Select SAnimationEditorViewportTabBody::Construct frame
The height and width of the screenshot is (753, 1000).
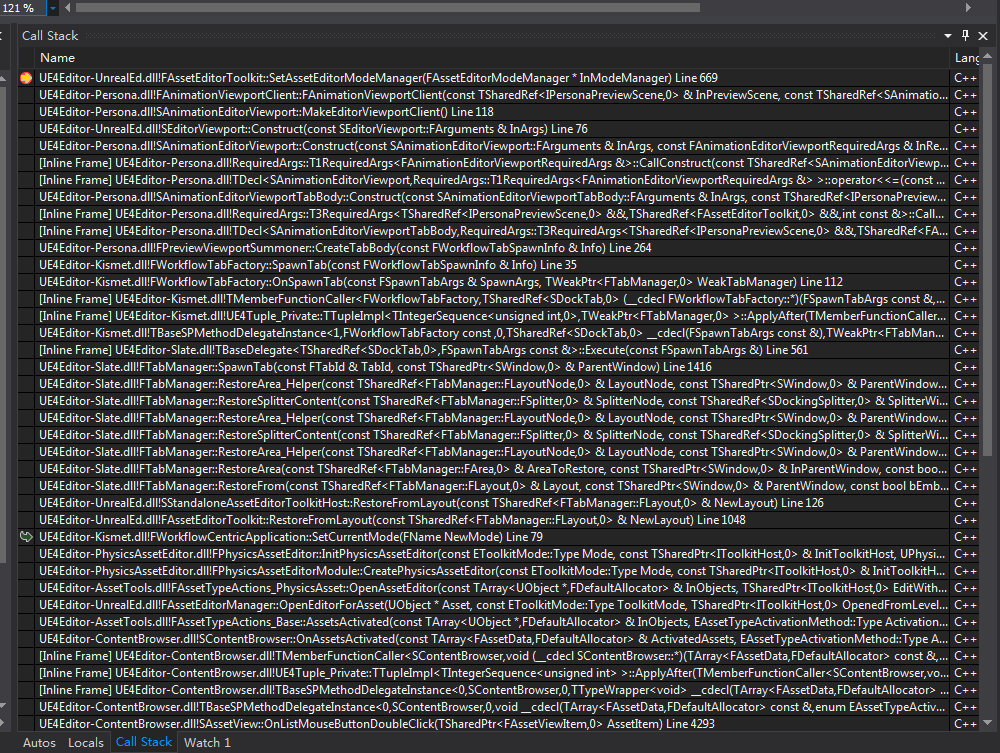click(493, 197)
